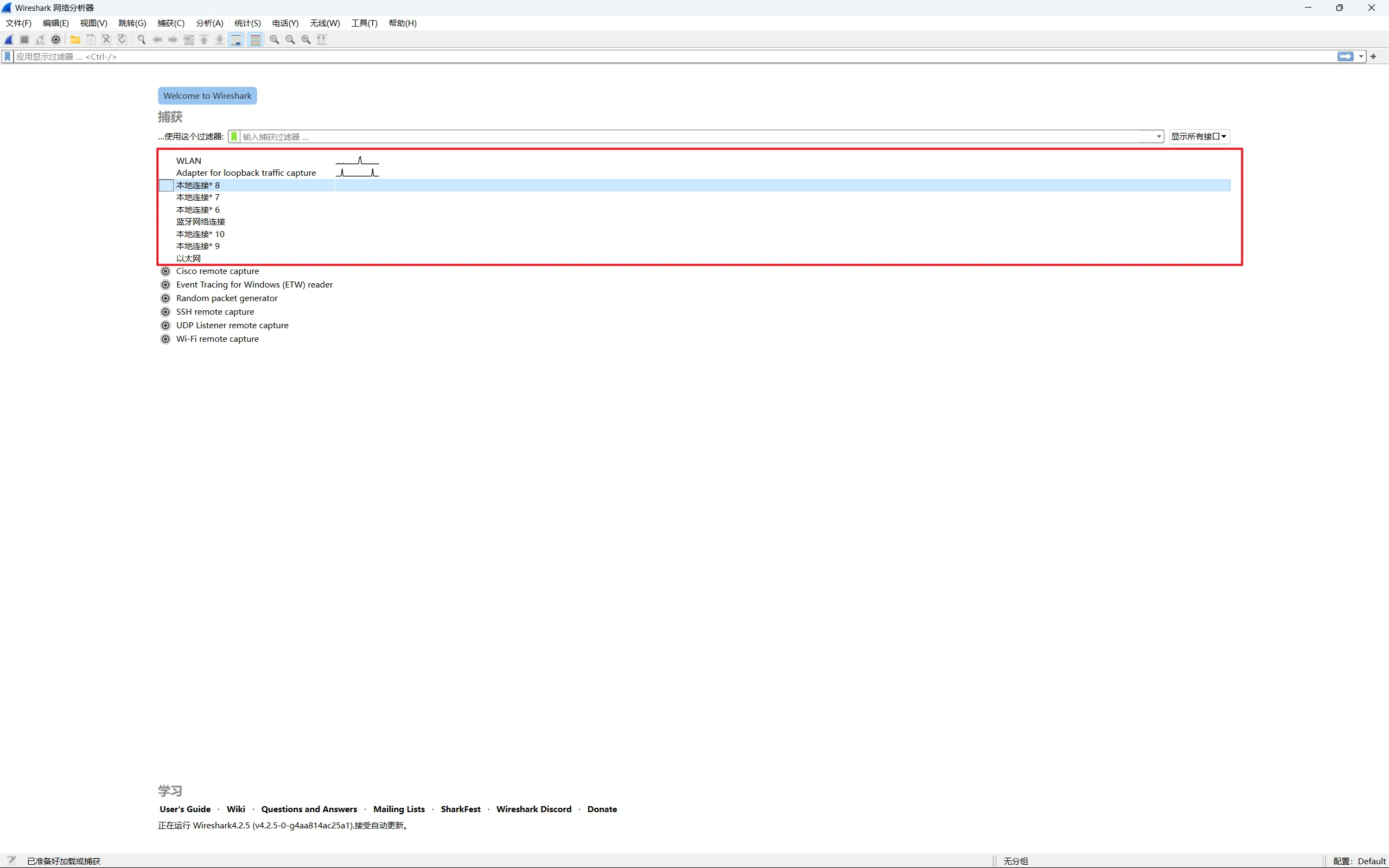Screen dimensions: 1389x868
Task: Click into the display filter input field
Action: pyautogui.click(x=674, y=56)
